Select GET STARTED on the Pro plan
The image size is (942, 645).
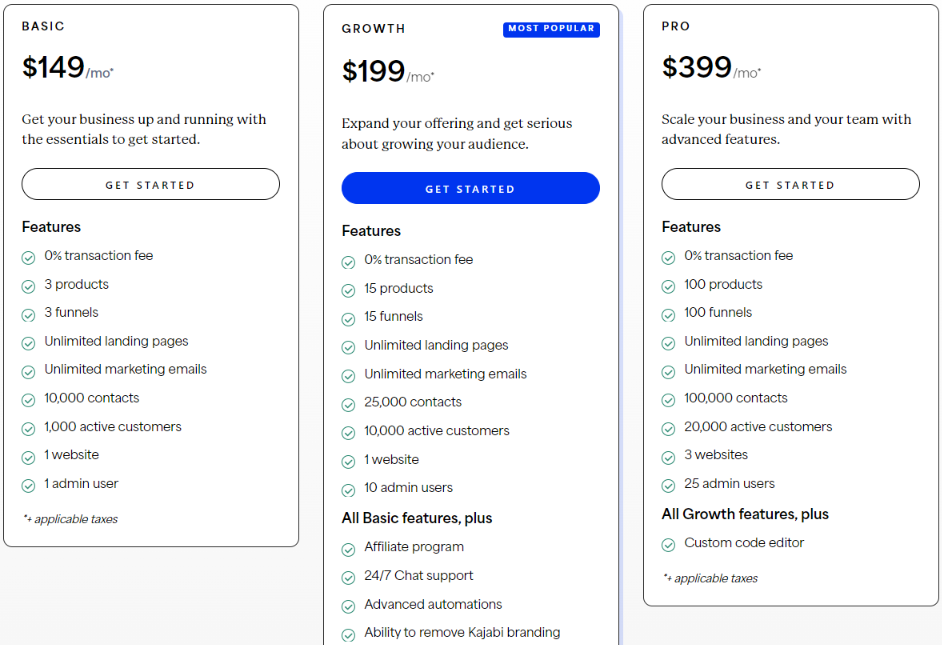coord(790,184)
